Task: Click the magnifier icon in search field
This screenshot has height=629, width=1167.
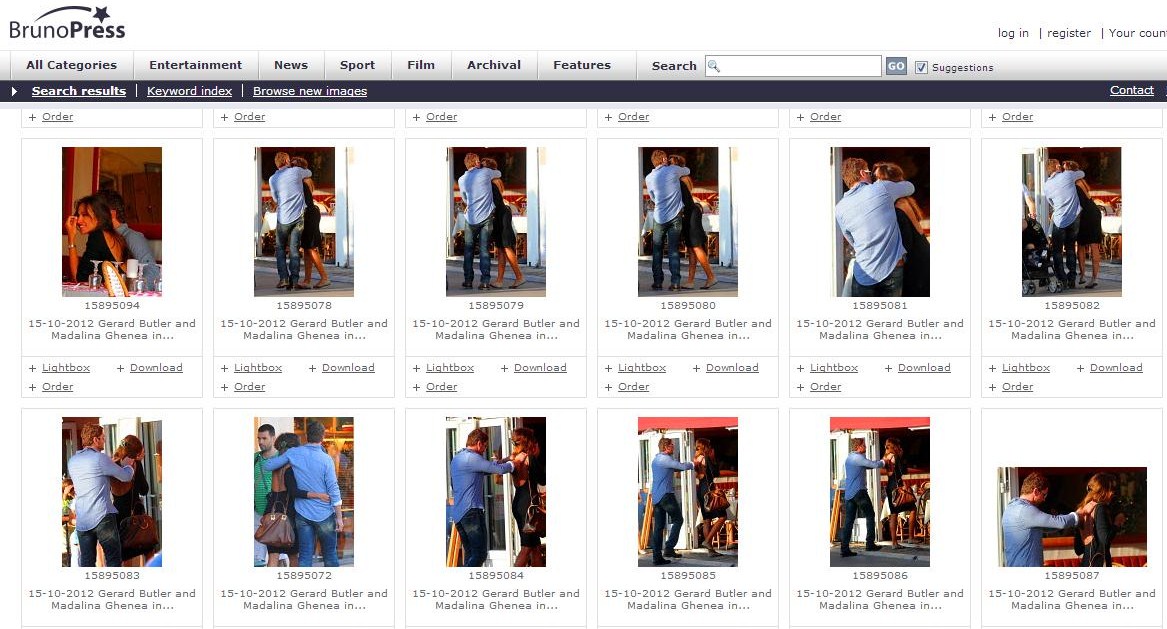Action: tap(714, 66)
